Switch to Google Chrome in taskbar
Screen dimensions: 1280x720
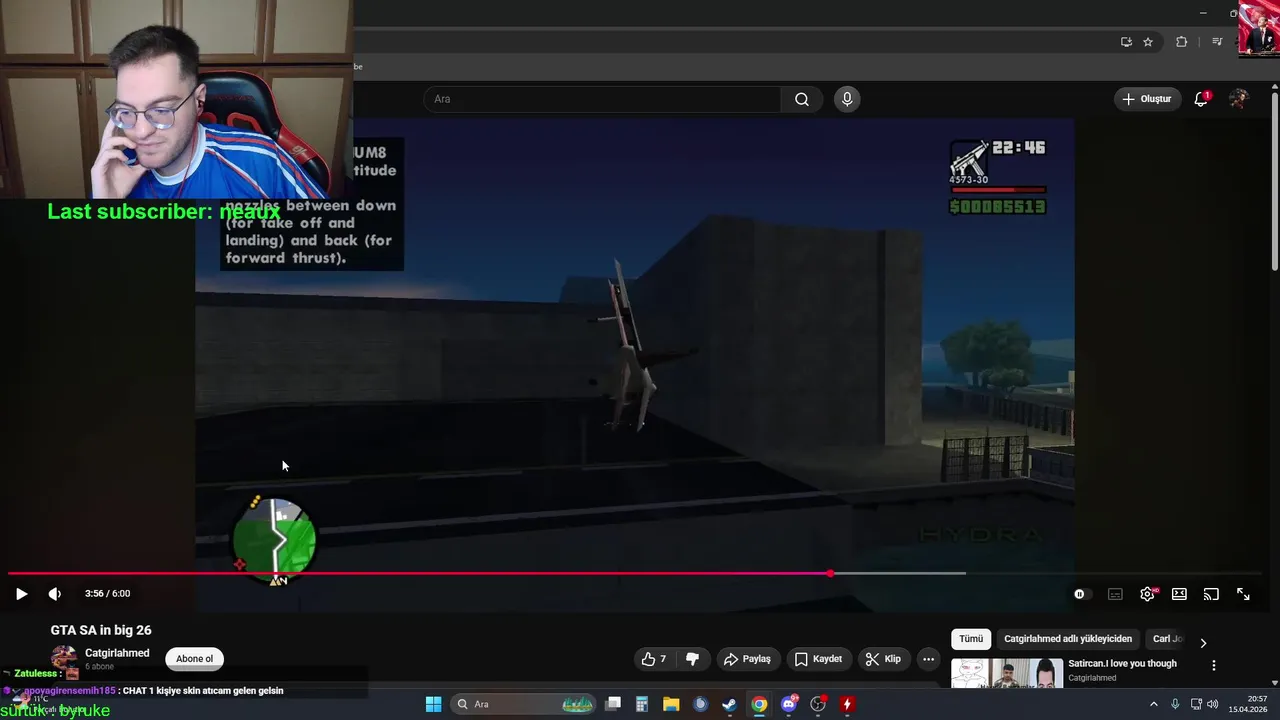pyautogui.click(x=759, y=704)
